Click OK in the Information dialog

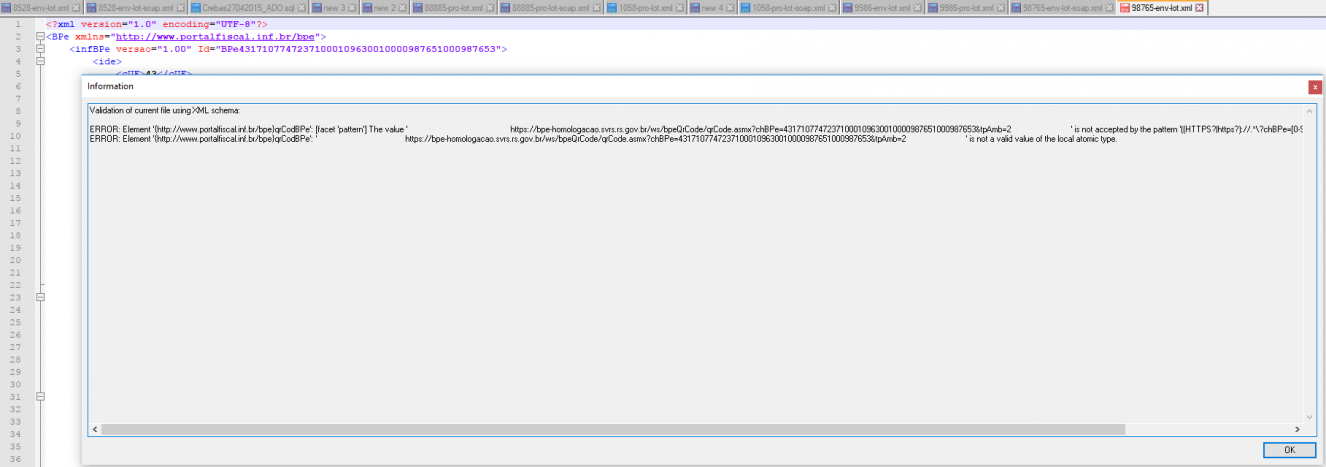(1289, 451)
